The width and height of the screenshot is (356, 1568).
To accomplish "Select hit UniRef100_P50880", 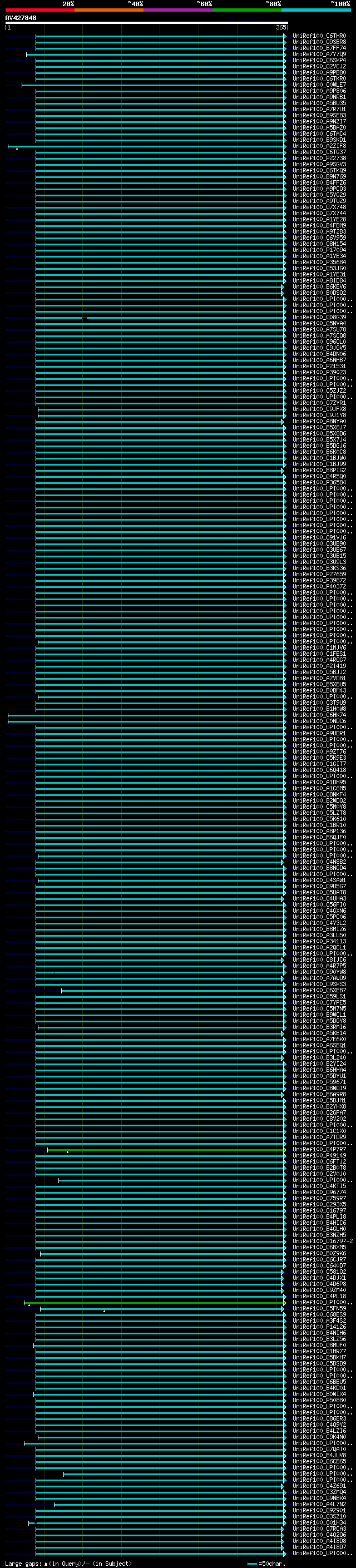I will 319,1400.
